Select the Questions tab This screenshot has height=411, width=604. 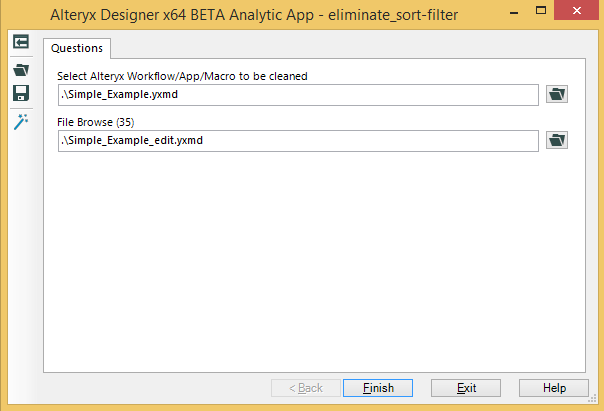coord(77,48)
